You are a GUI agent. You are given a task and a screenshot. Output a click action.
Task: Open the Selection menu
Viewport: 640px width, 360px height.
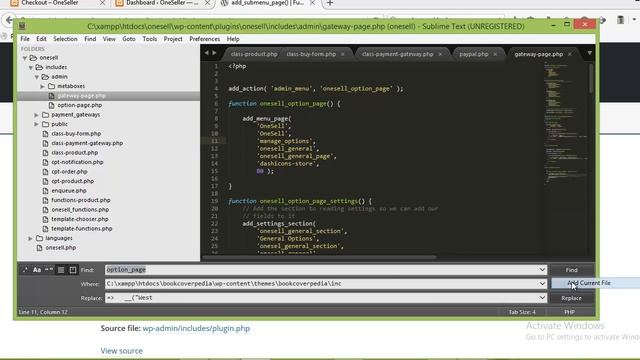(65, 39)
